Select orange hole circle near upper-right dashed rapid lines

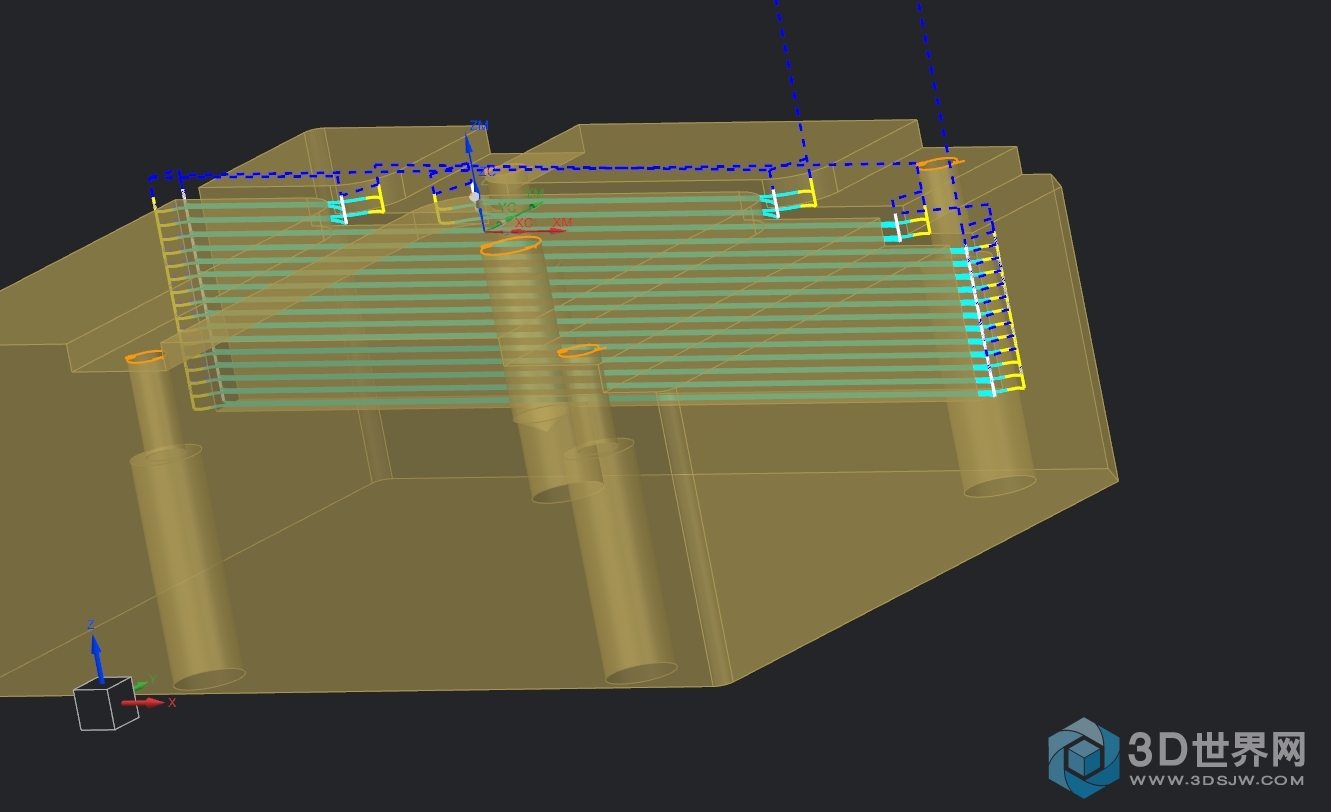(940, 162)
